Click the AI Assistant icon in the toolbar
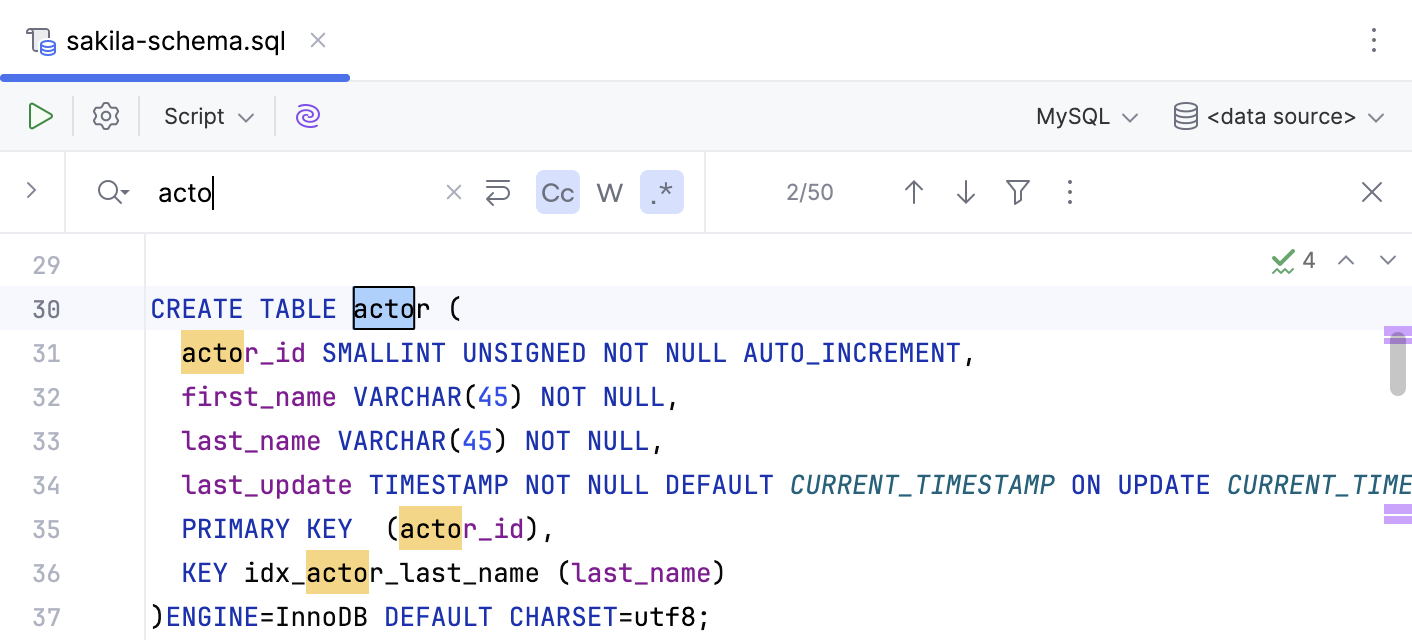Image resolution: width=1412 pixels, height=640 pixels. pyautogui.click(x=307, y=115)
